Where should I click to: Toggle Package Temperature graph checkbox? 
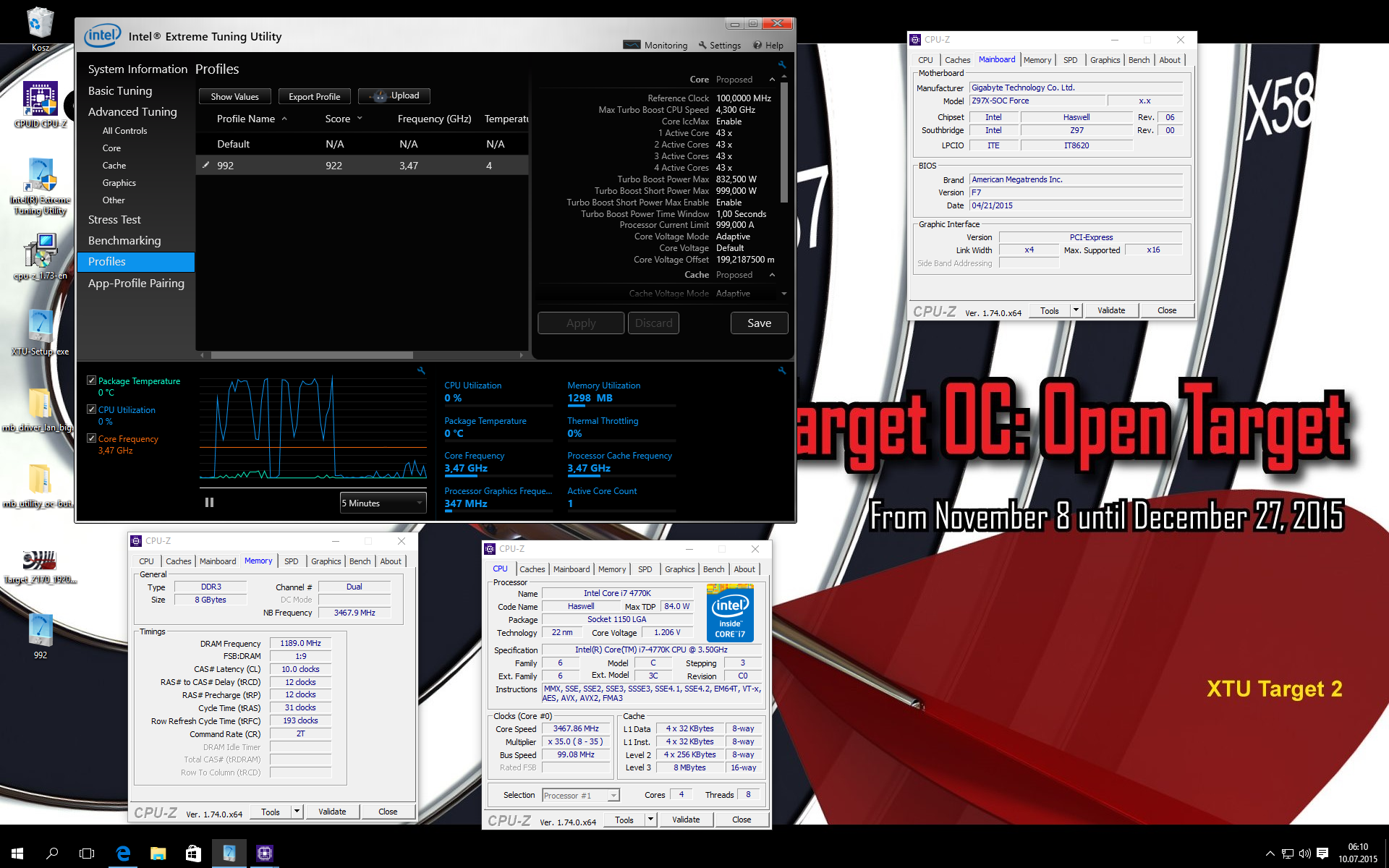[x=92, y=380]
